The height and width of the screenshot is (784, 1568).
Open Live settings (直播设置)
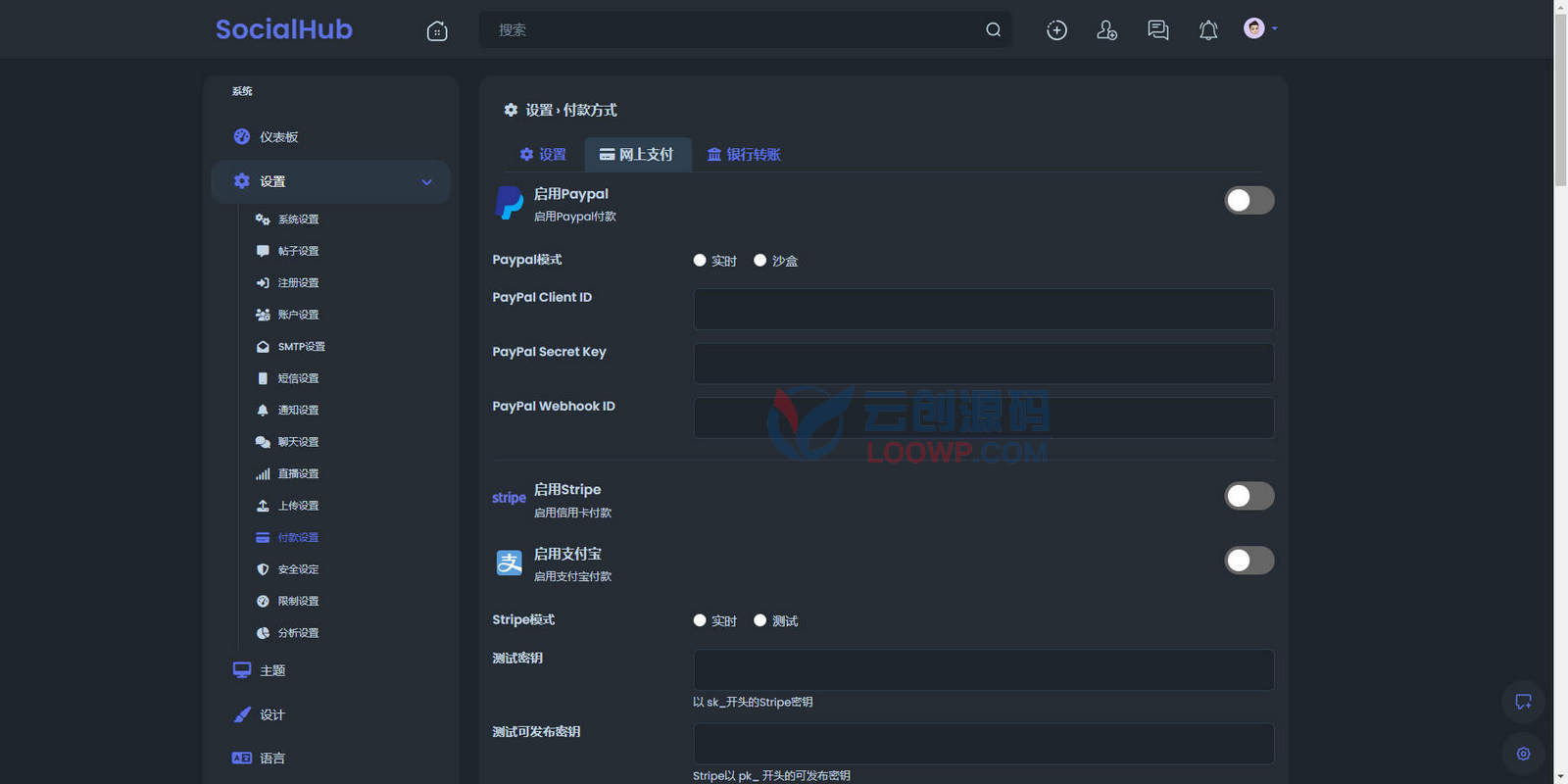click(x=298, y=474)
